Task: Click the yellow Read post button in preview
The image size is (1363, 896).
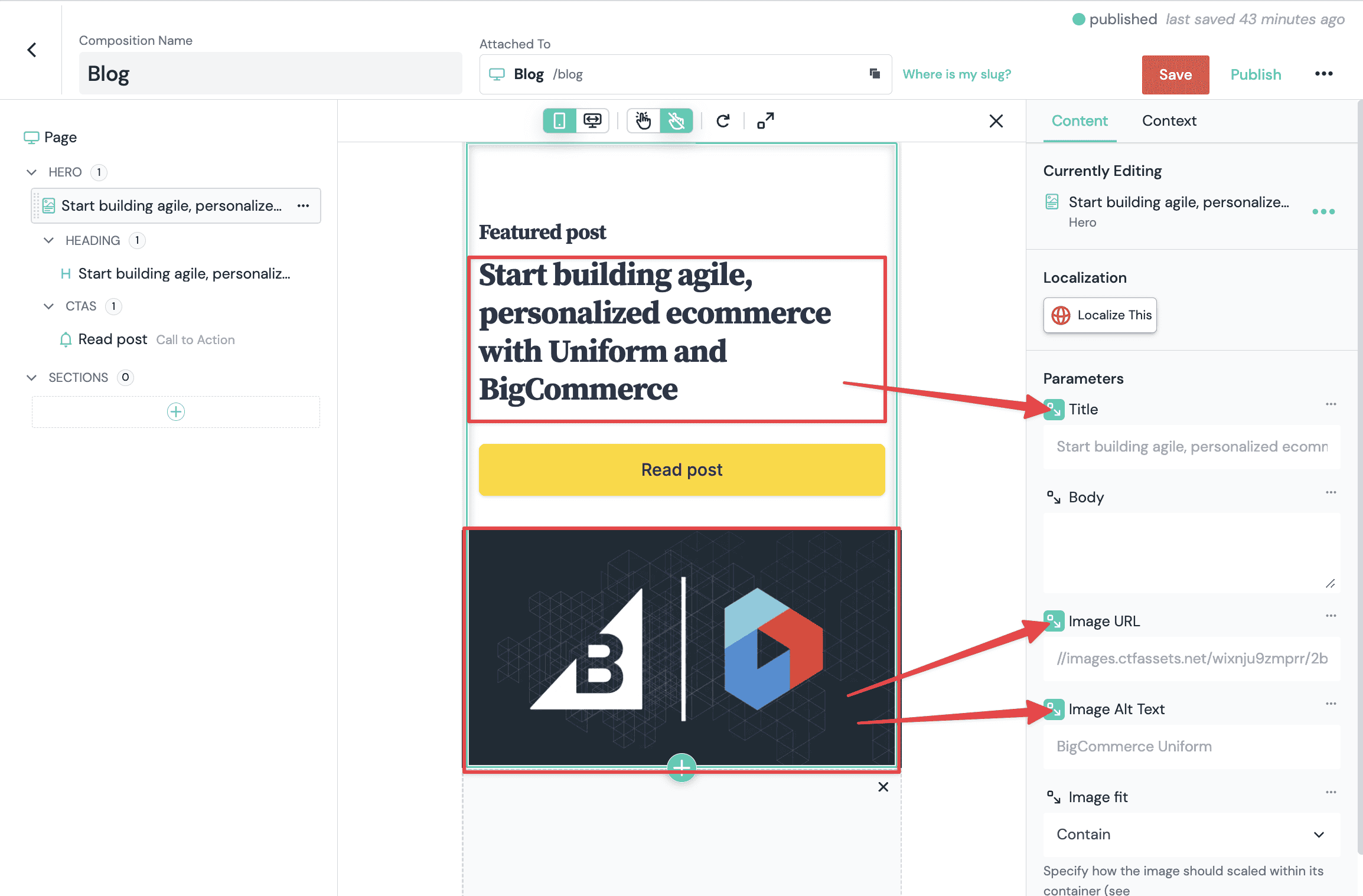Action: [x=681, y=470]
